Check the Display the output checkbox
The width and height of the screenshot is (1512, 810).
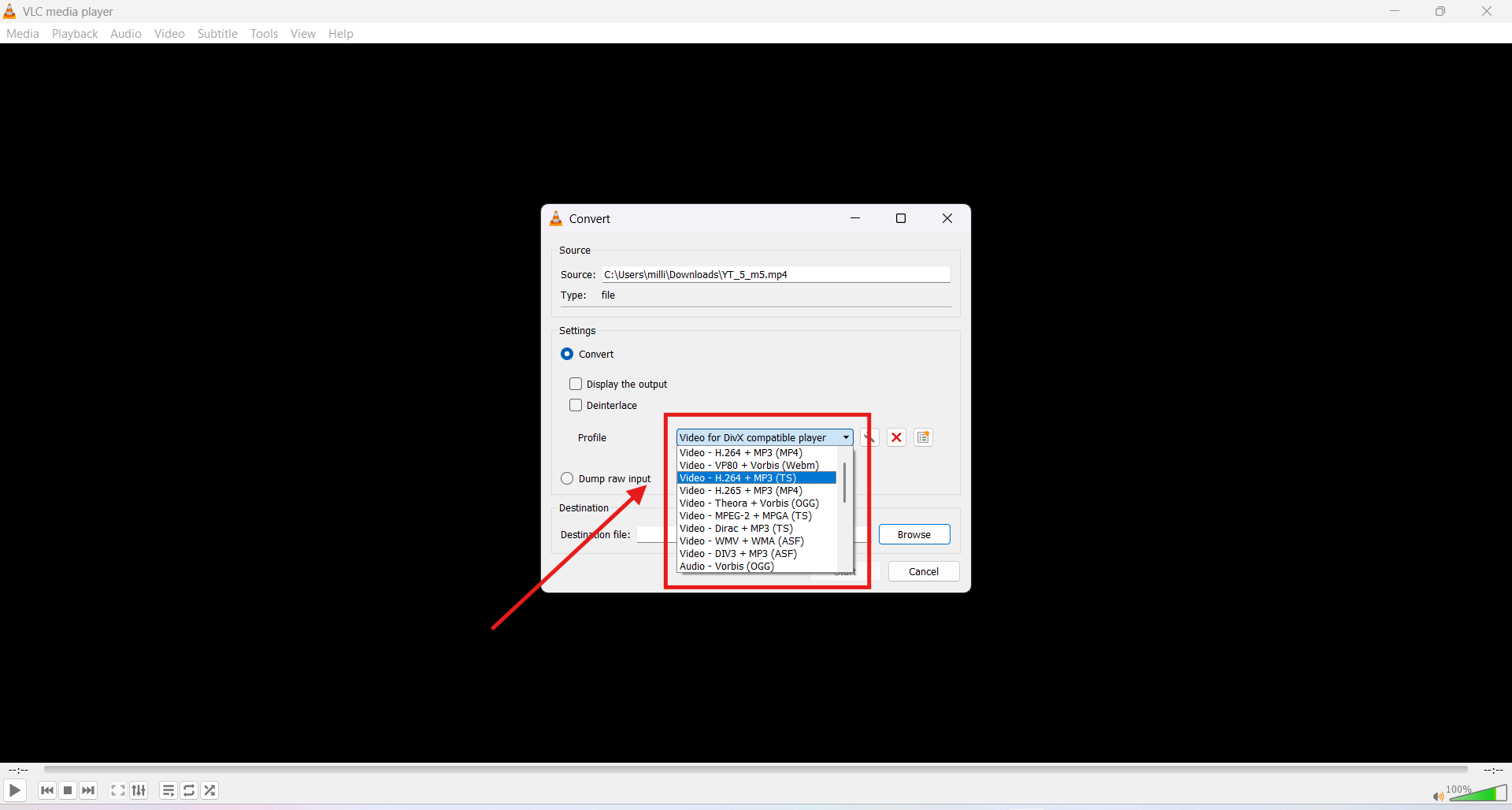pyautogui.click(x=576, y=384)
